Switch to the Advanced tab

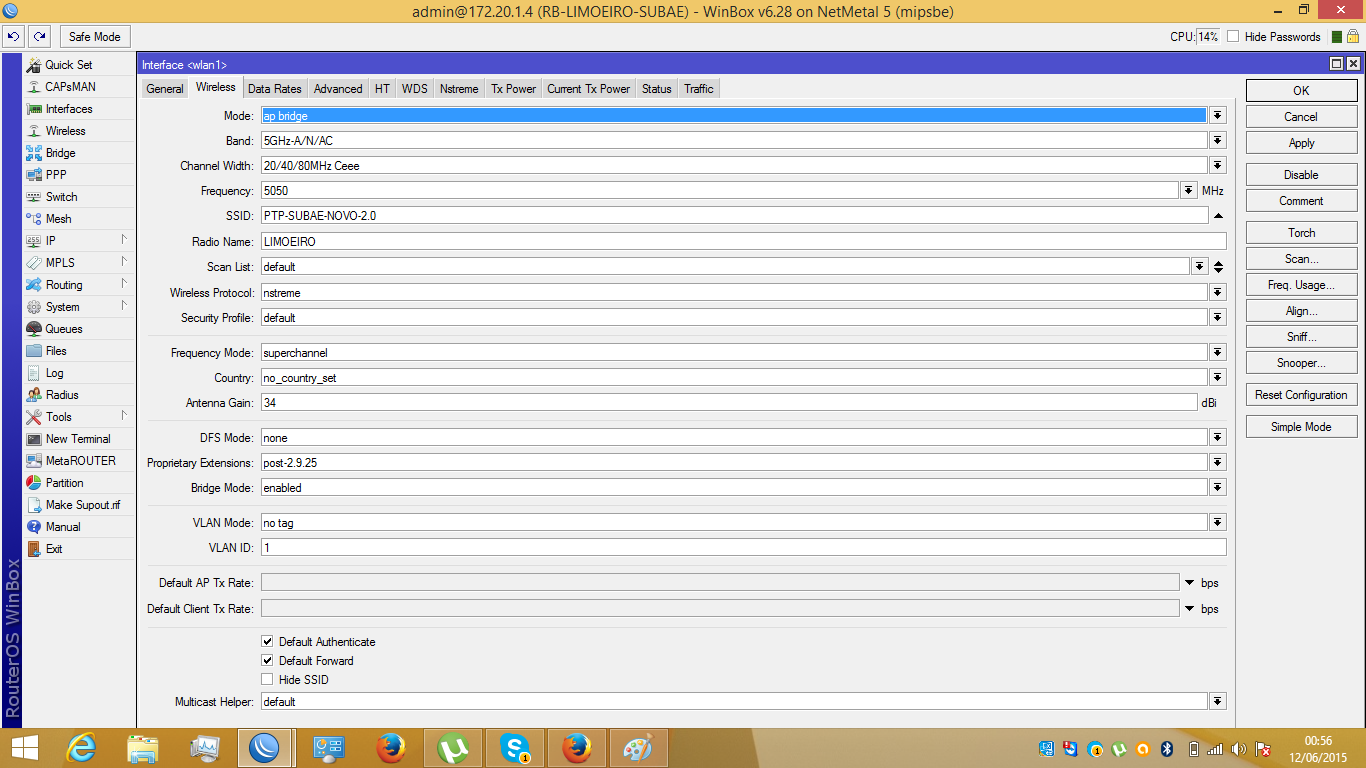click(x=338, y=89)
